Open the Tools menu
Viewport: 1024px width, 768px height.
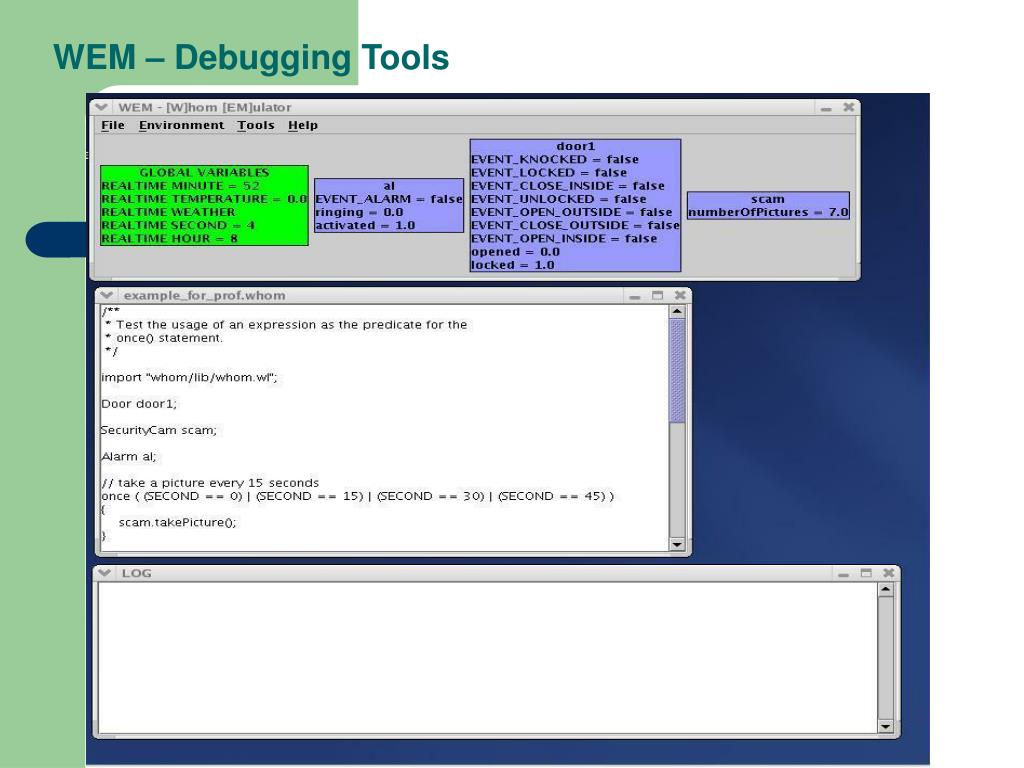[x=255, y=125]
